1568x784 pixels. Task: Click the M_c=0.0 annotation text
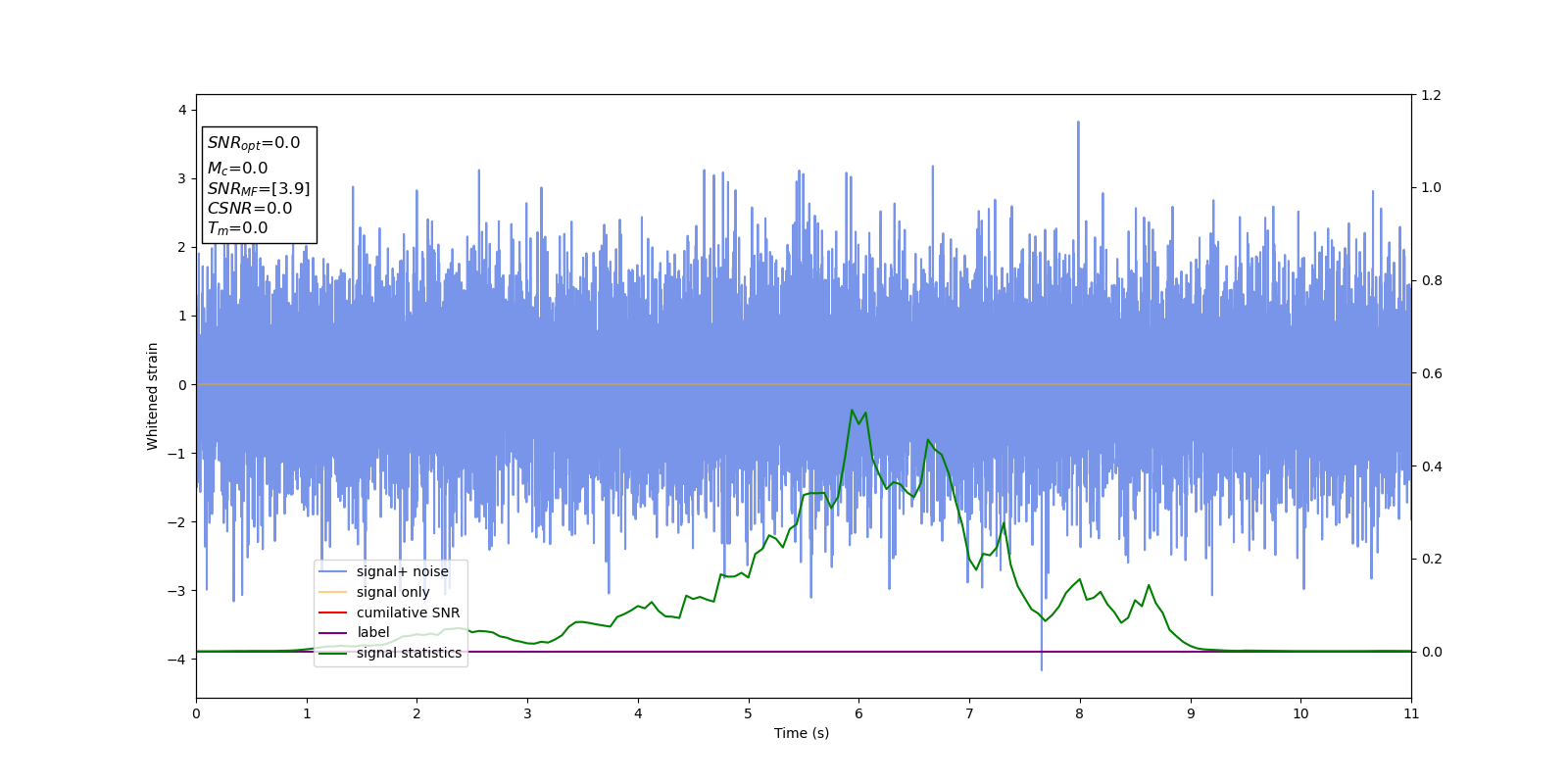click(x=237, y=169)
